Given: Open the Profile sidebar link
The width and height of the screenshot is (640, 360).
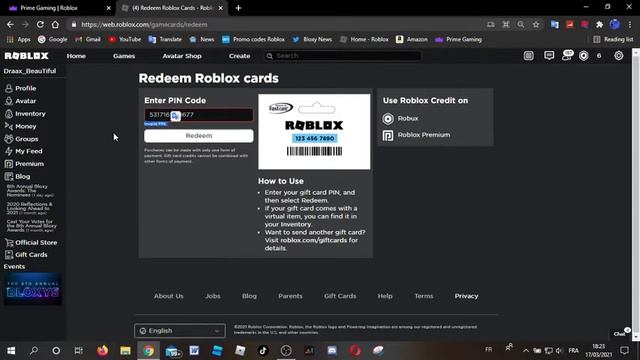Looking at the screenshot, I should (20, 88).
